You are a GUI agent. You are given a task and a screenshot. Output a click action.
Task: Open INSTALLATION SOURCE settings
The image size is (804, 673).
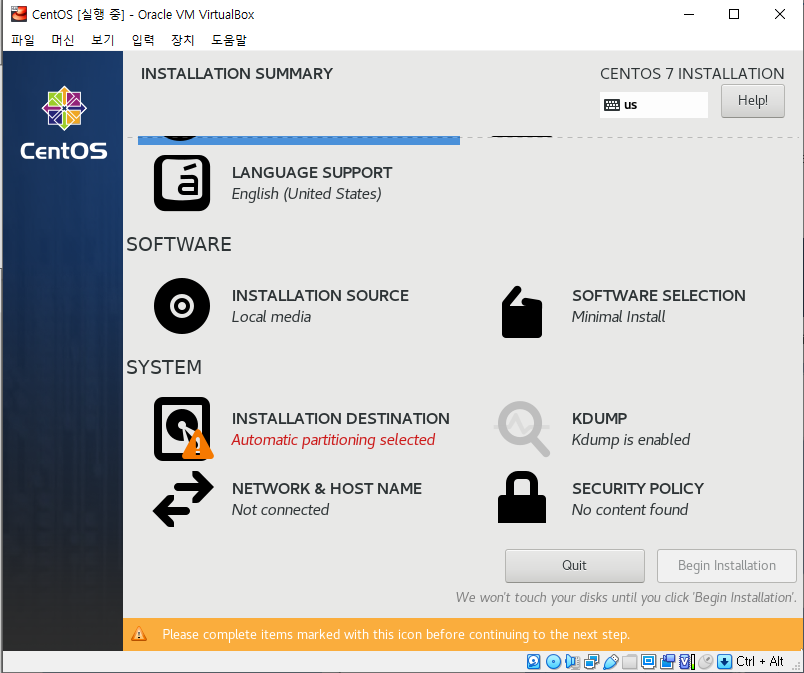click(320, 296)
